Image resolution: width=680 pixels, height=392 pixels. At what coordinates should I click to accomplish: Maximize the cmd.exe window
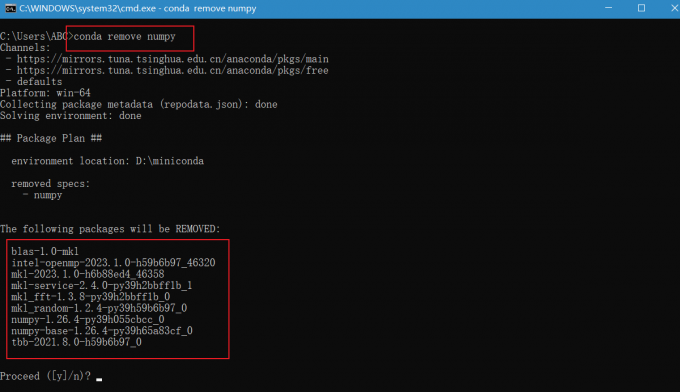point(641,8)
